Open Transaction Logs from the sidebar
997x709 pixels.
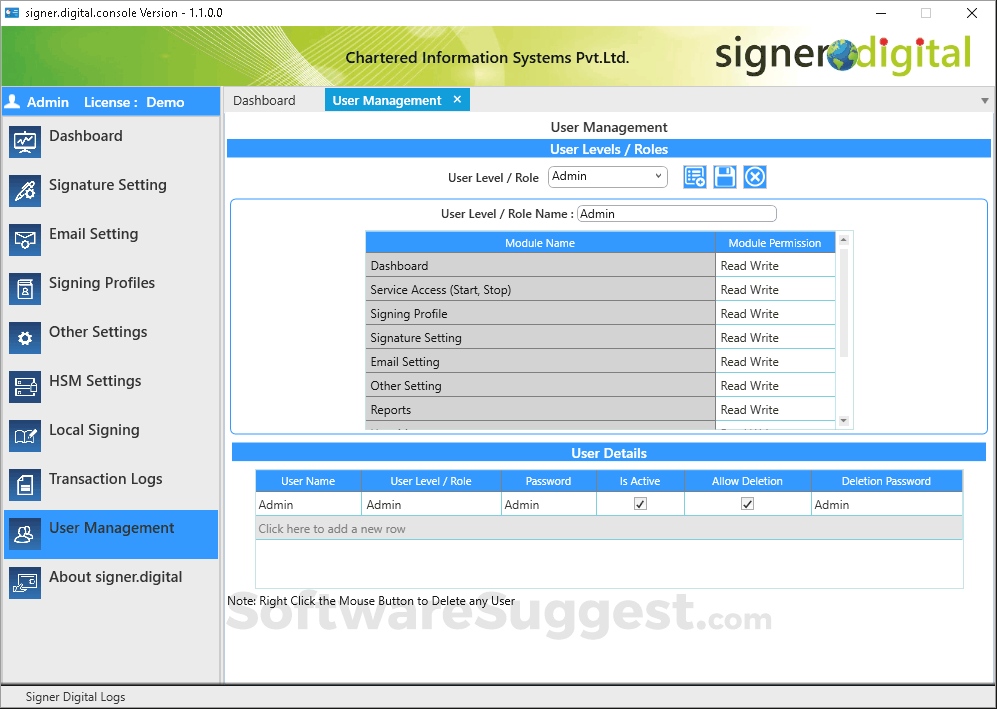(105, 479)
